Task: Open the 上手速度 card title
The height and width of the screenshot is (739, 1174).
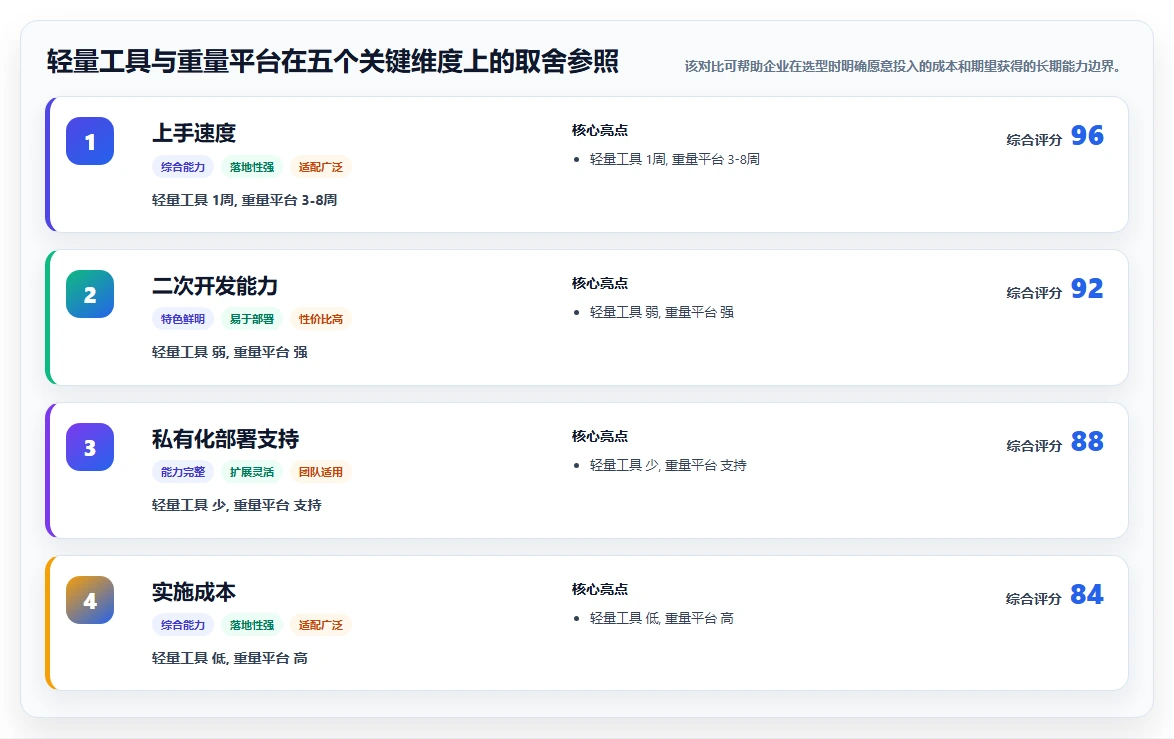Action: coord(194,133)
